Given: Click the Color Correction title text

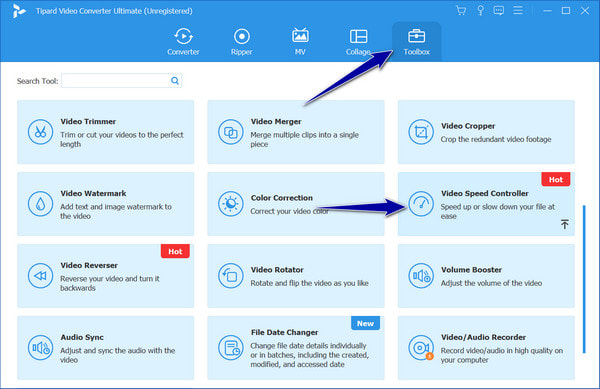Looking at the screenshot, I should (x=282, y=198).
